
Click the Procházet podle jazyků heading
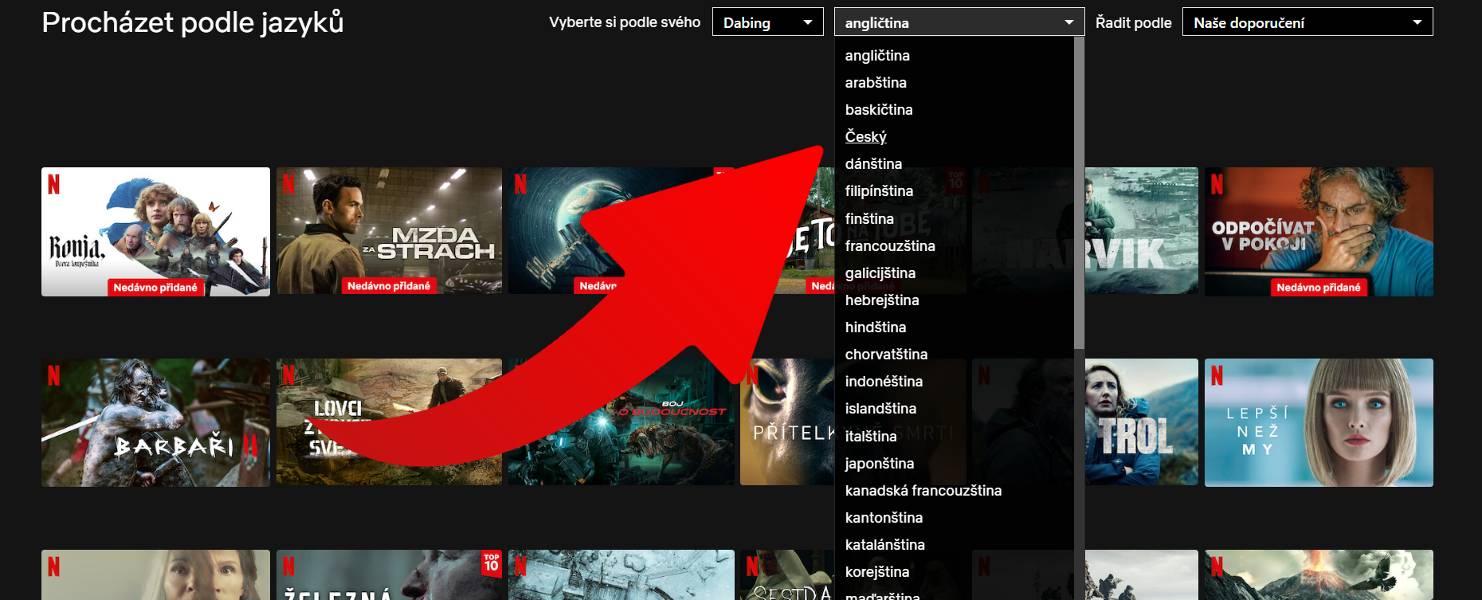(193, 22)
